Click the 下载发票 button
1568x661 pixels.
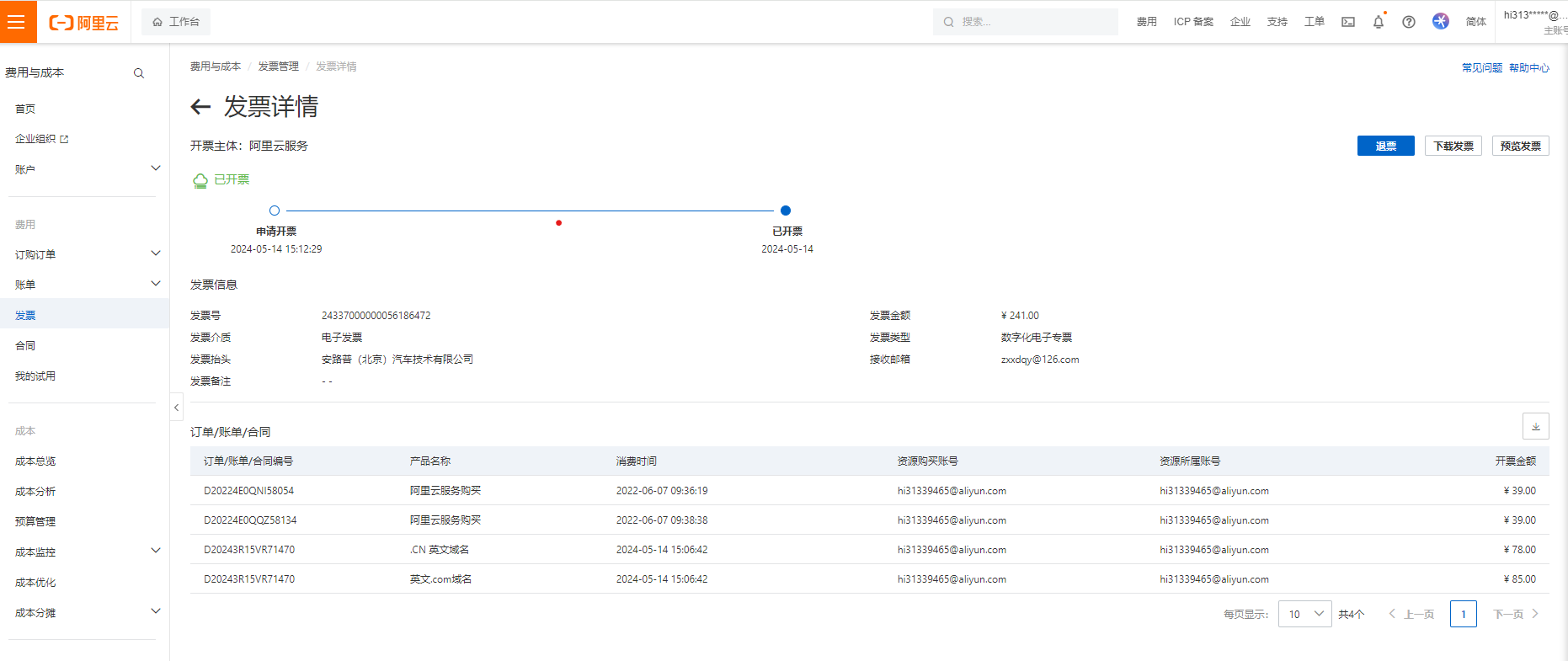1453,146
